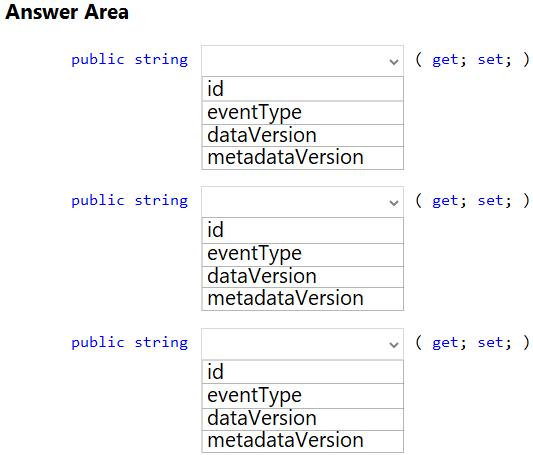The height and width of the screenshot is (455, 533).
Task: Choose 'eventType' in the first dropdown list
Action: [x=303, y=113]
